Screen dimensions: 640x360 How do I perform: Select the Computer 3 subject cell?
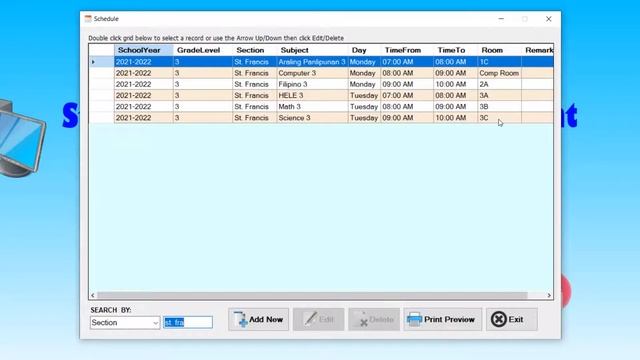click(x=312, y=73)
